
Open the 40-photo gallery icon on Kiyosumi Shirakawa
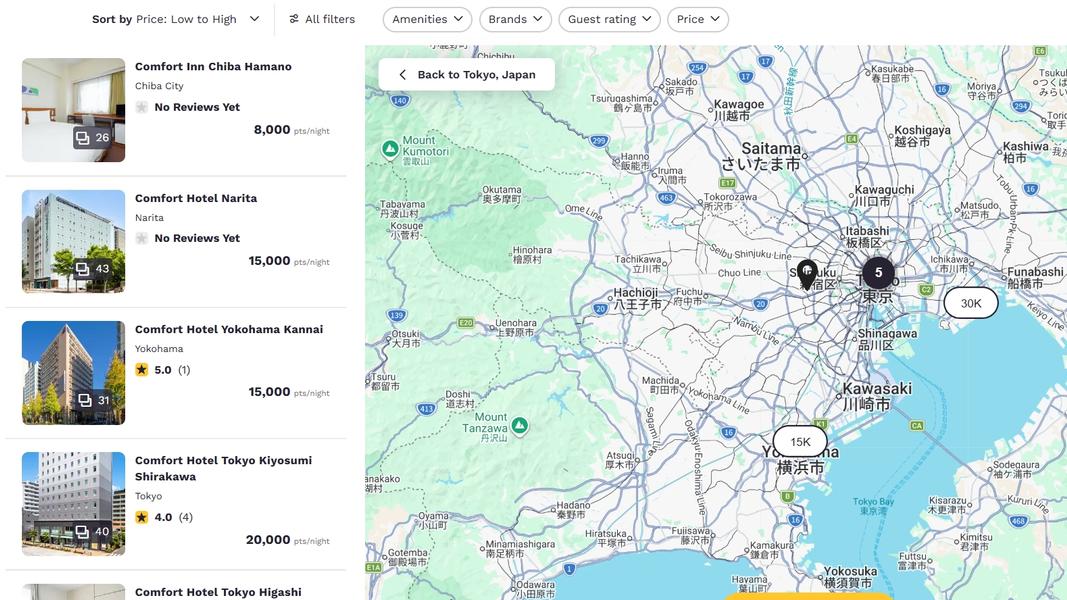point(92,531)
